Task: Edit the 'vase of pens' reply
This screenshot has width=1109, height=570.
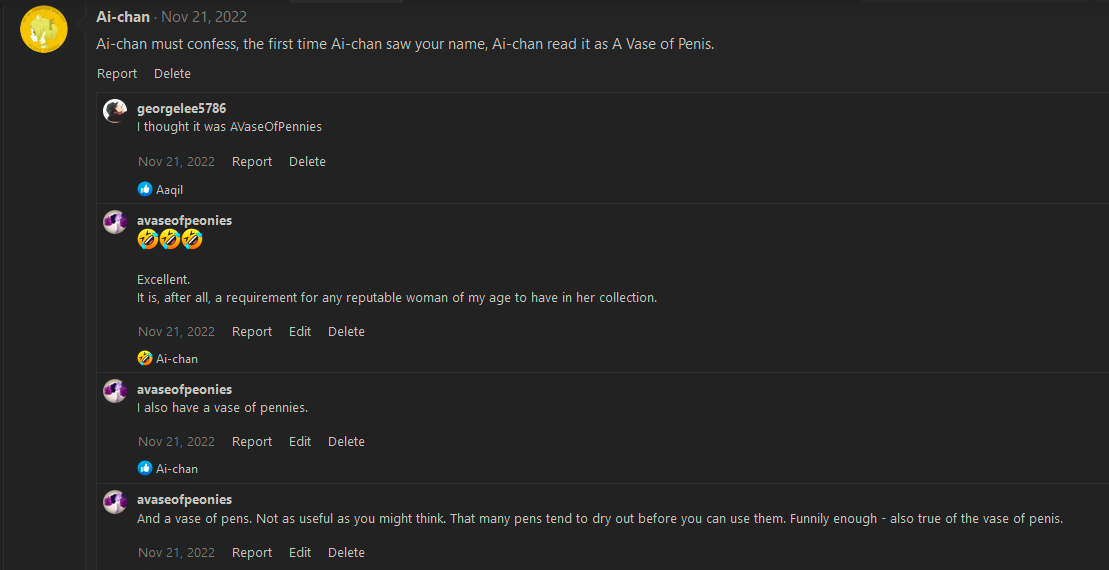Action: [300, 553]
